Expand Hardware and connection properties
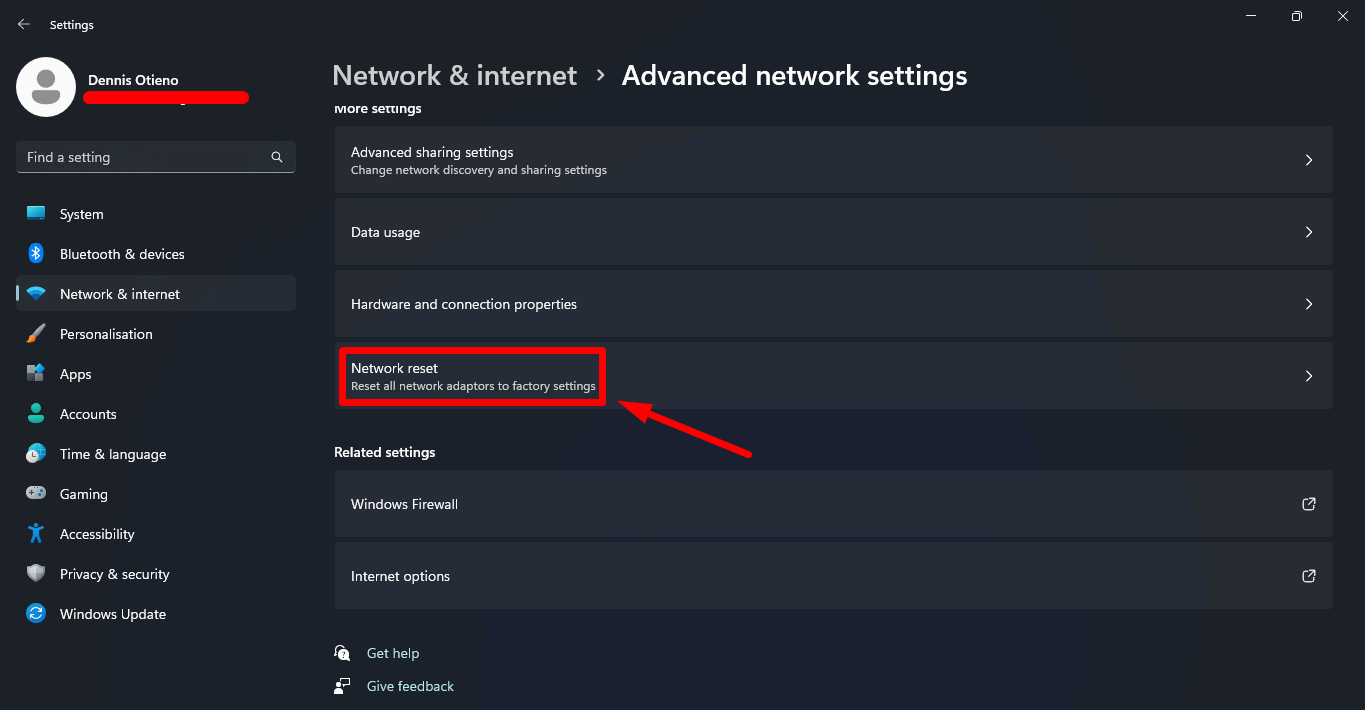Image resolution: width=1365 pixels, height=710 pixels. pyautogui.click(x=833, y=304)
